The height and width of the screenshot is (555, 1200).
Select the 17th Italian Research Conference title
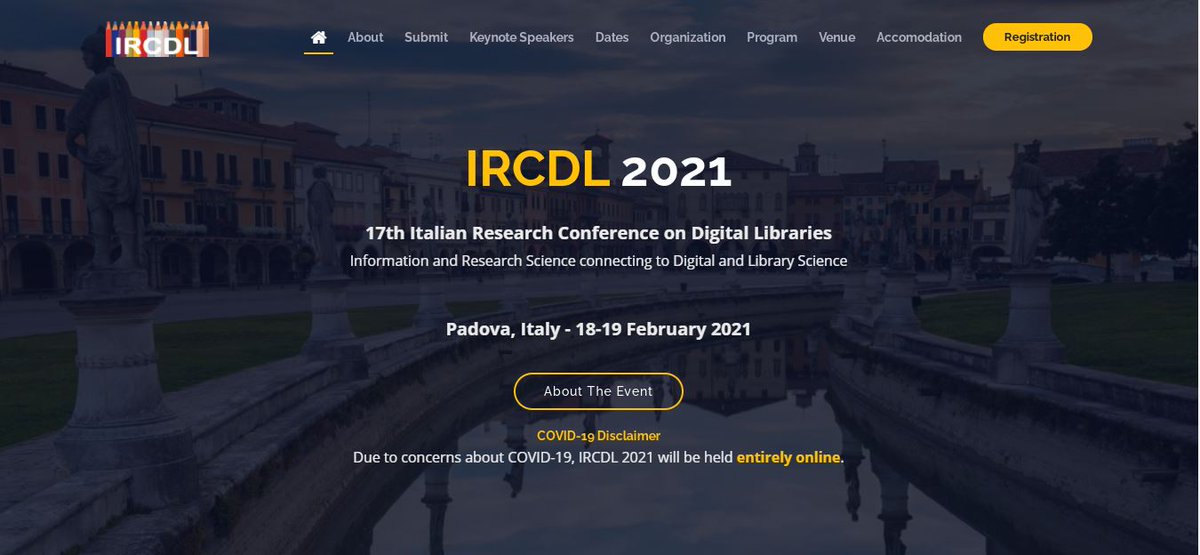click(x=598, y=233)
